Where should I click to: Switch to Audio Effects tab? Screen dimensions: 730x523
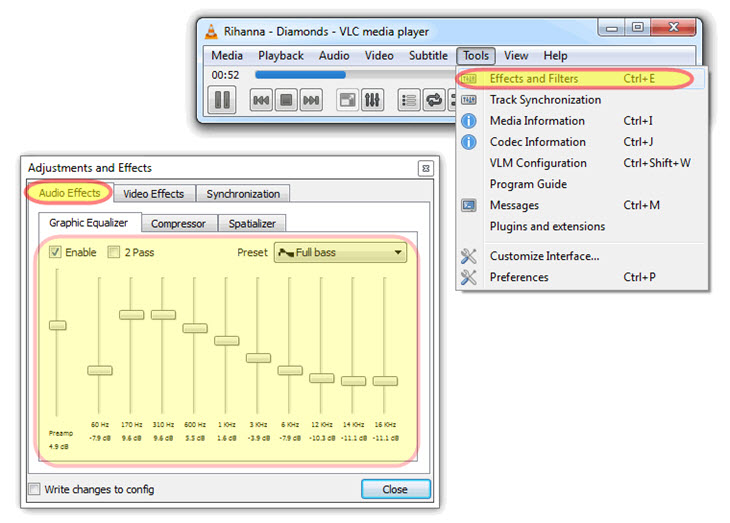pyautogui.click(x=69, y=193)
